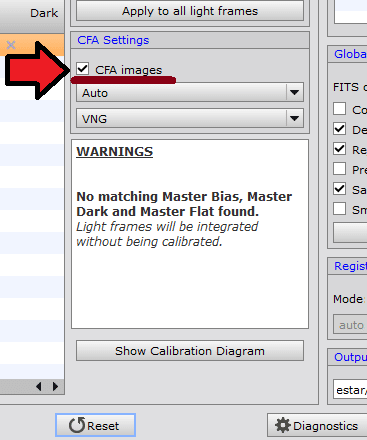Toggle the checked 'Re' checkbox
Screen dimensions: 367x440
coord(339,149)
